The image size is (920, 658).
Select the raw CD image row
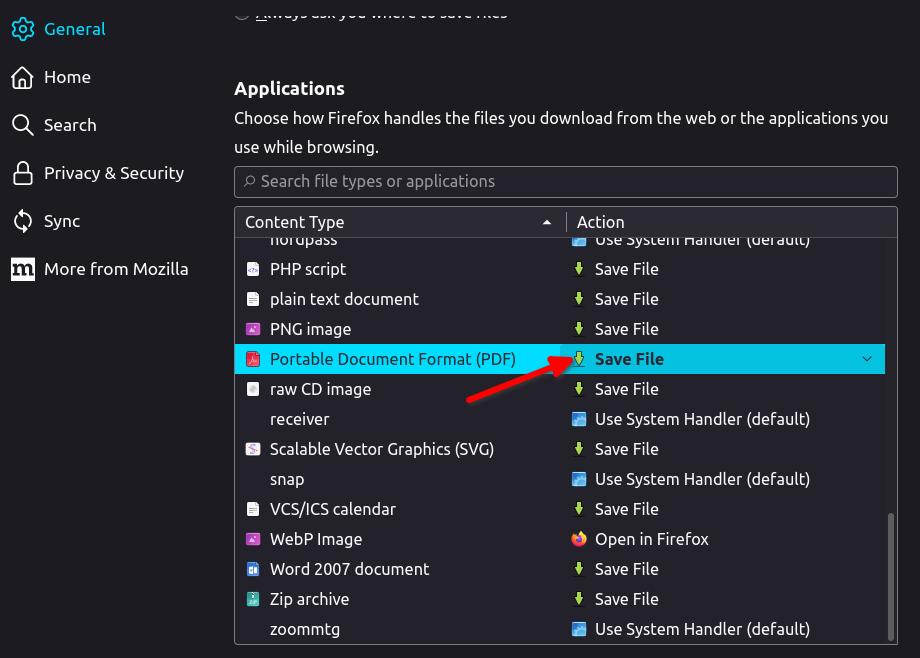click(x=560, y=389)
